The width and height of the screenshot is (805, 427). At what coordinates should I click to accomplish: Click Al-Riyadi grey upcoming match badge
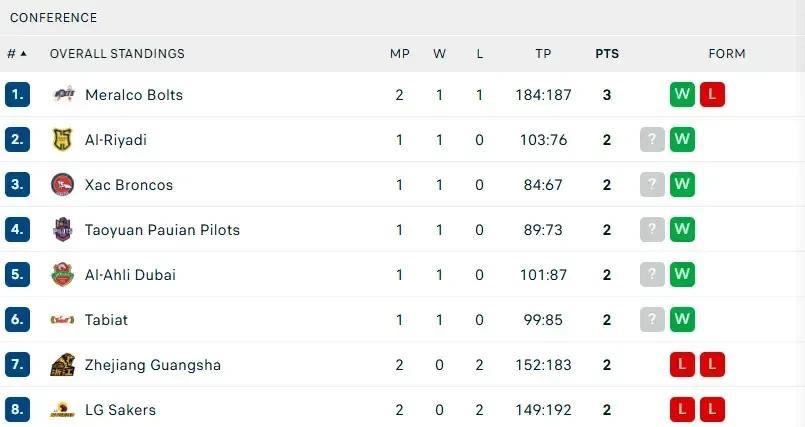[x=652, y=140]
